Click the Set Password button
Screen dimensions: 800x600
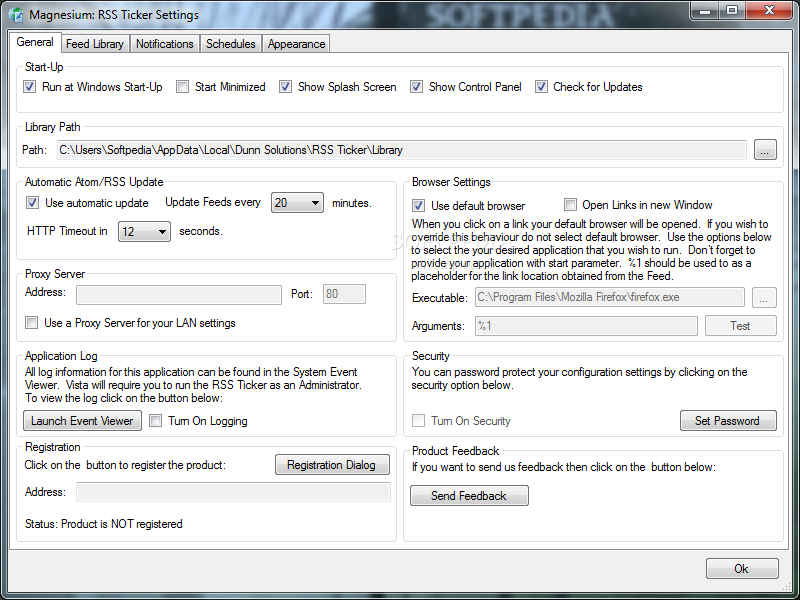728,420
